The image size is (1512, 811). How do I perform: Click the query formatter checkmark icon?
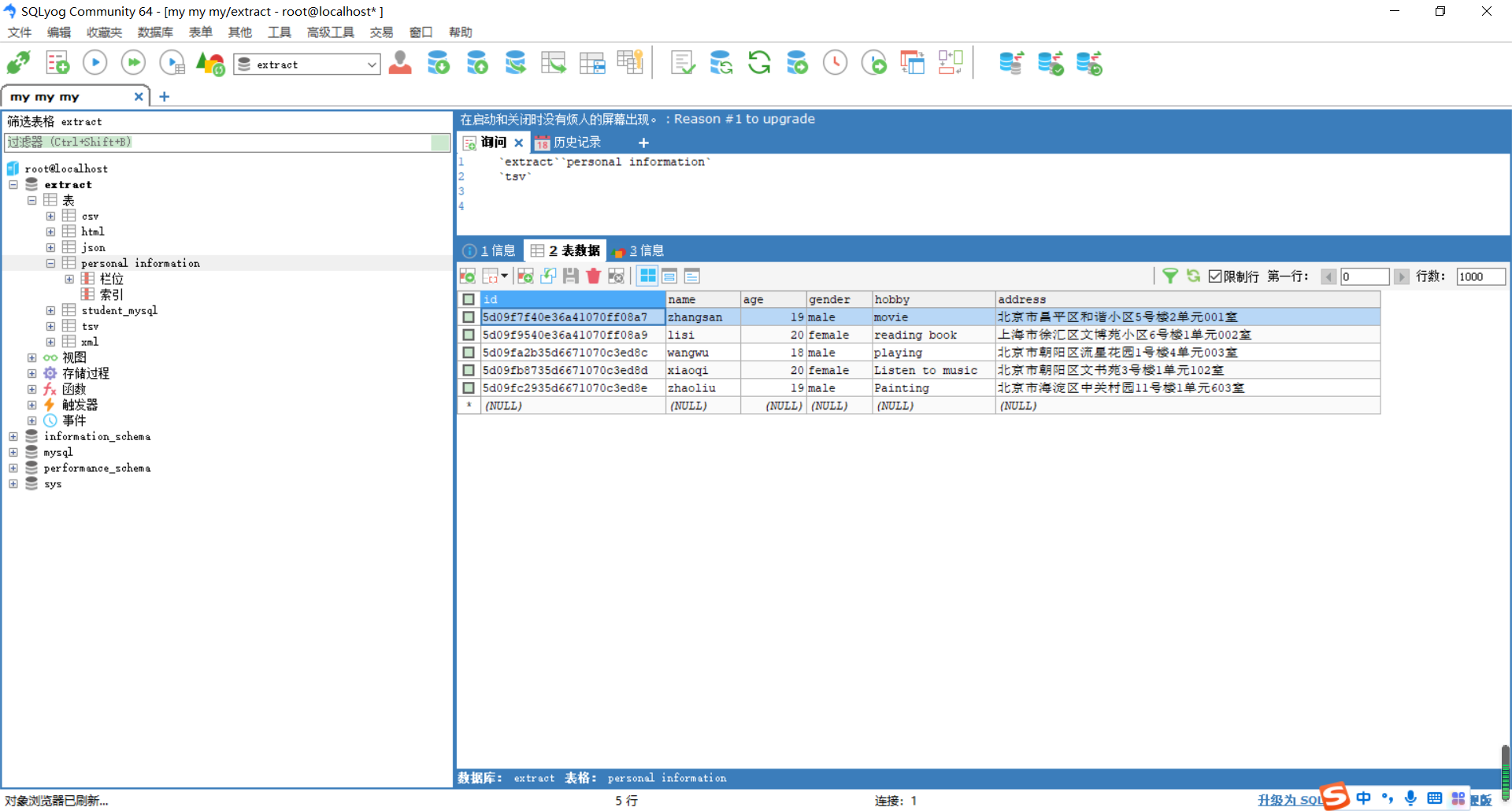[x=683, y=62]
